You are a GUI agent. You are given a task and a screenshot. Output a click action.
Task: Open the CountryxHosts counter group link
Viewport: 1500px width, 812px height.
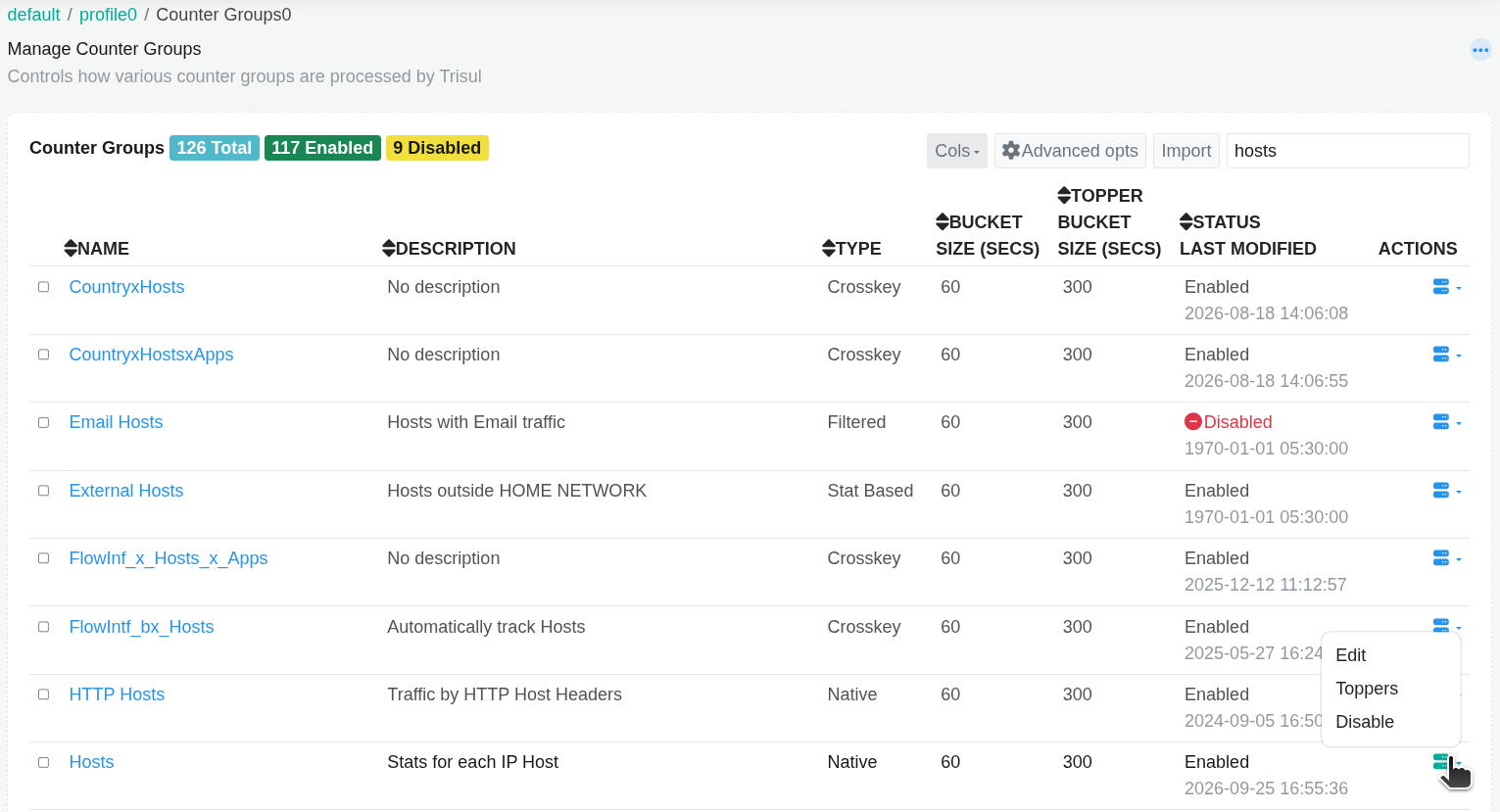(126, 287)
